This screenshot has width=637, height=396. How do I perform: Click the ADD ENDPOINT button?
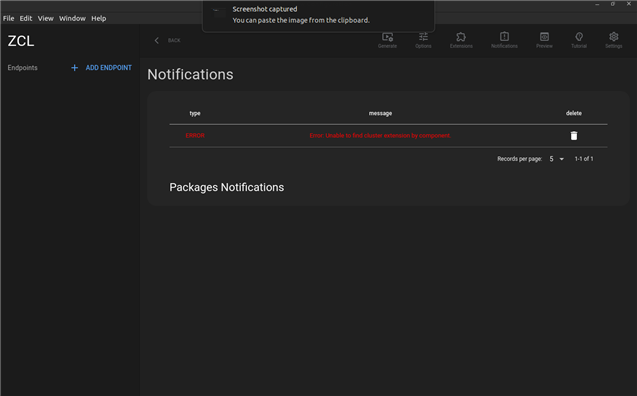[x=101, y=68]
